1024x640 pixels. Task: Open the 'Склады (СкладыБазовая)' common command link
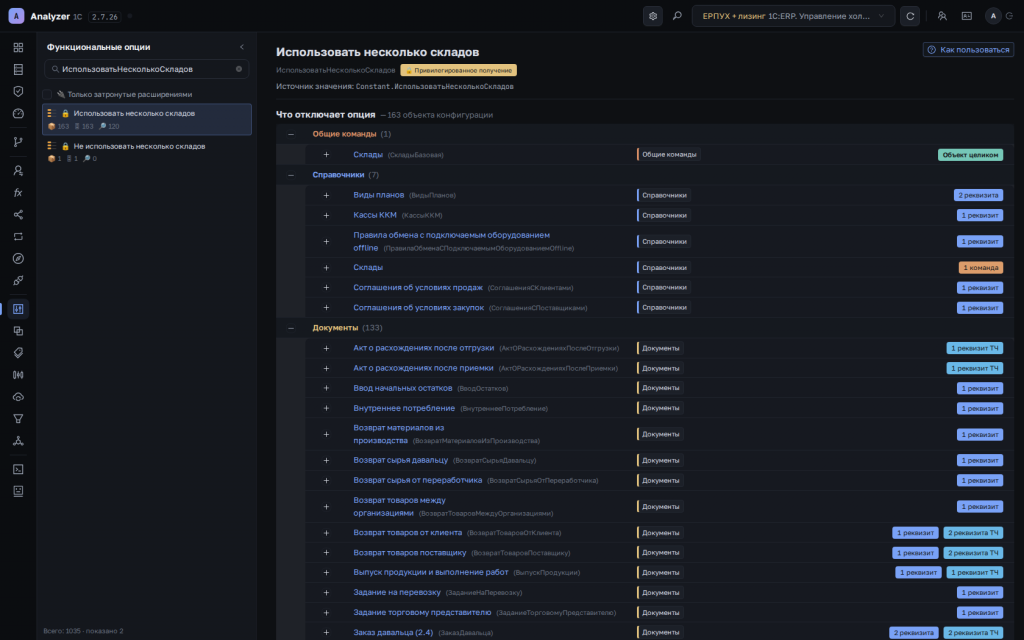368,155
